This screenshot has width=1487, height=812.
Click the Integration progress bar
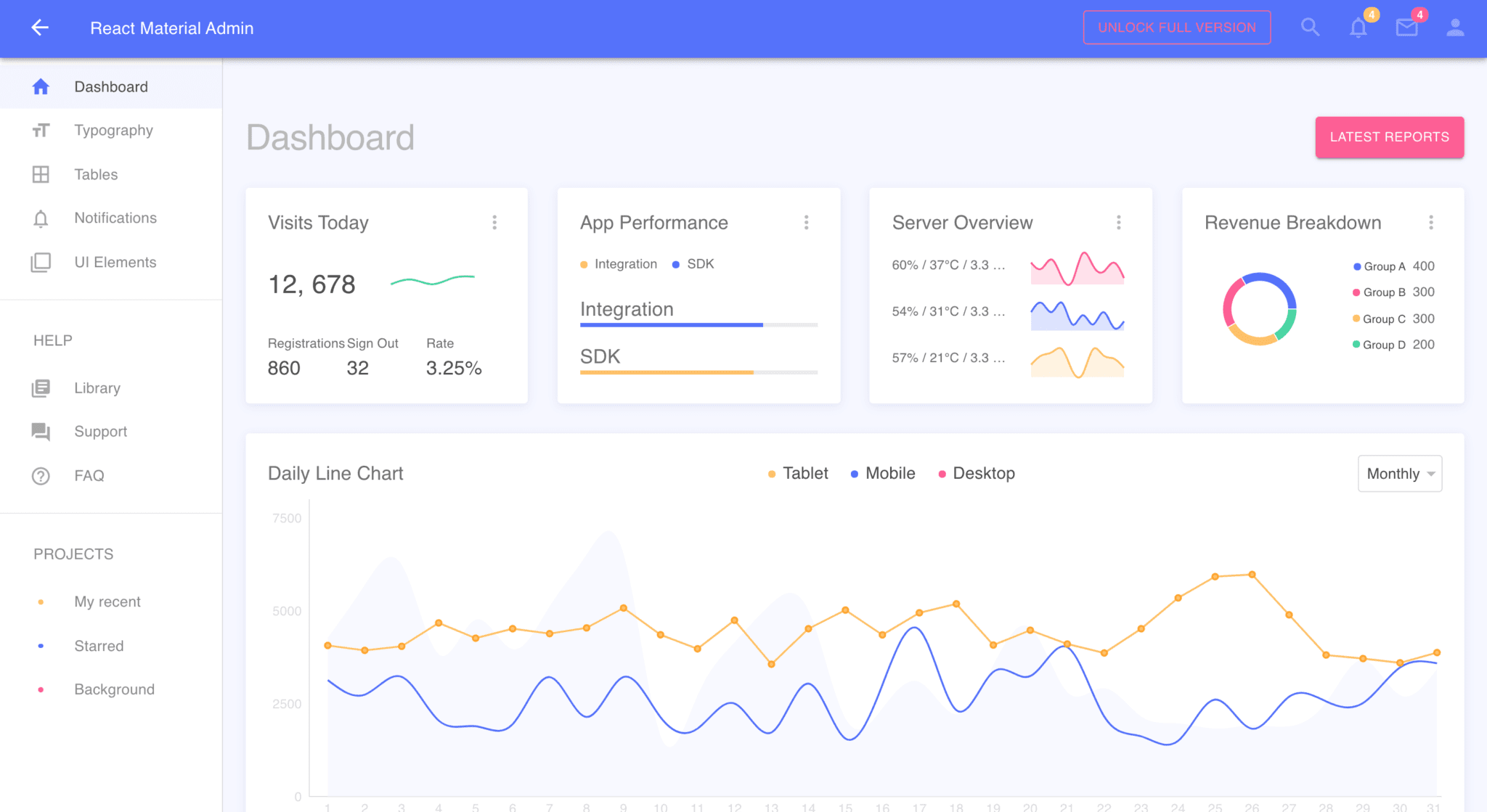(698, 325)
